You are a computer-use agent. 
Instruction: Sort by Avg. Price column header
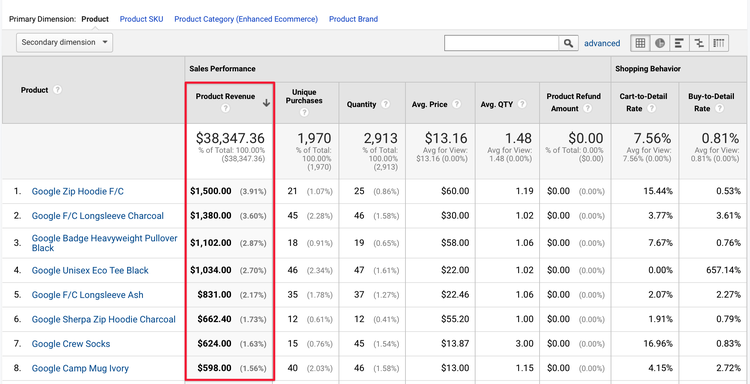pyautogui.click(x=430, y=104)
